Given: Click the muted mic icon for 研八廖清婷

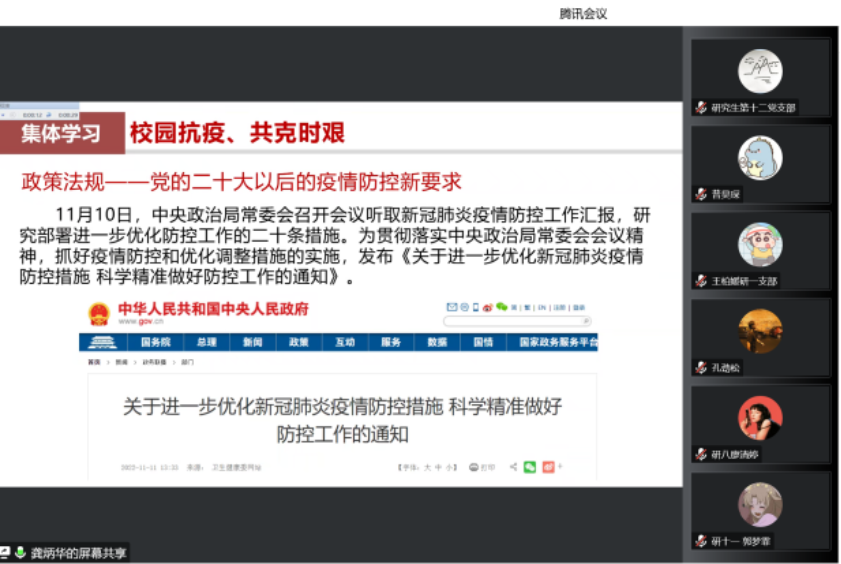Looking at the screenshot, I should (x=702, y=454).
